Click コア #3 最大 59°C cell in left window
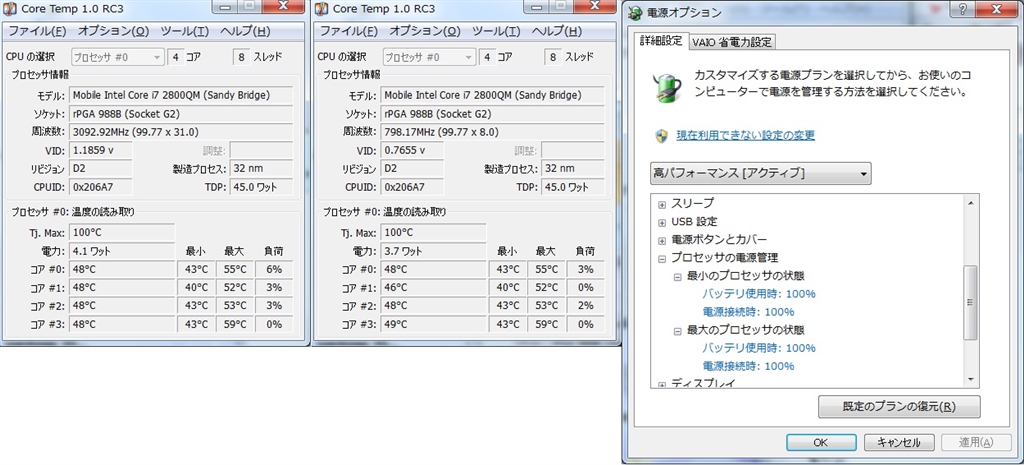The image size is (1024, 465). coord(234,324)
